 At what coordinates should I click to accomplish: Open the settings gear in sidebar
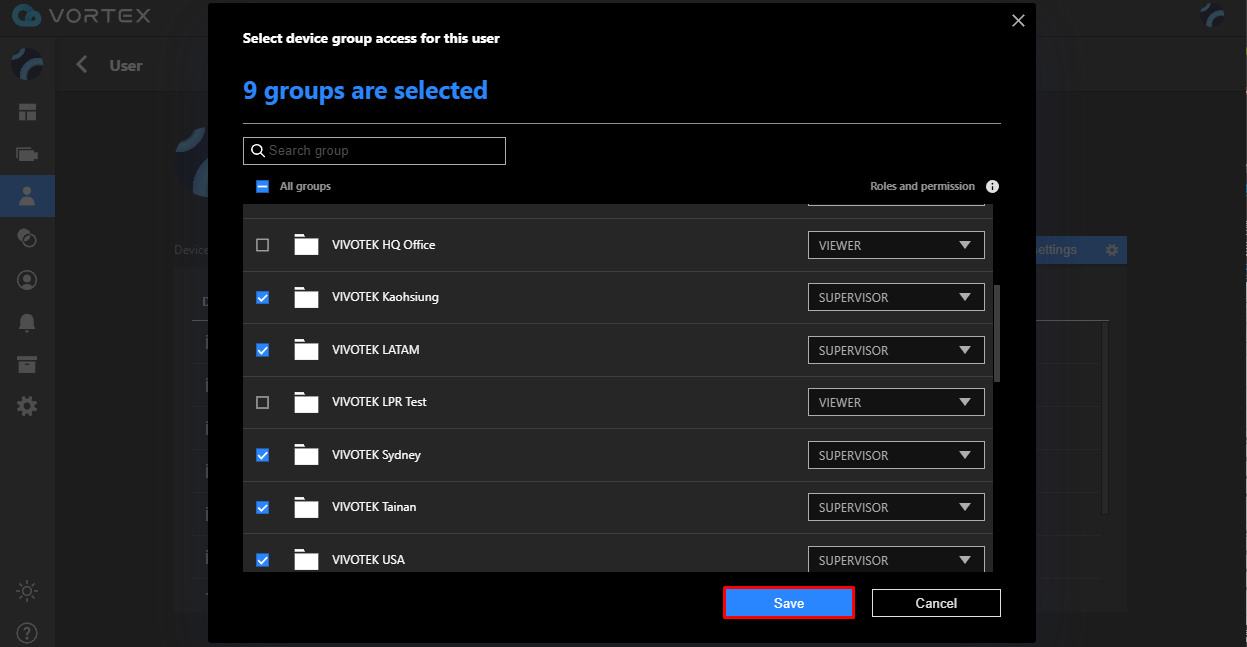coord(27,406)
